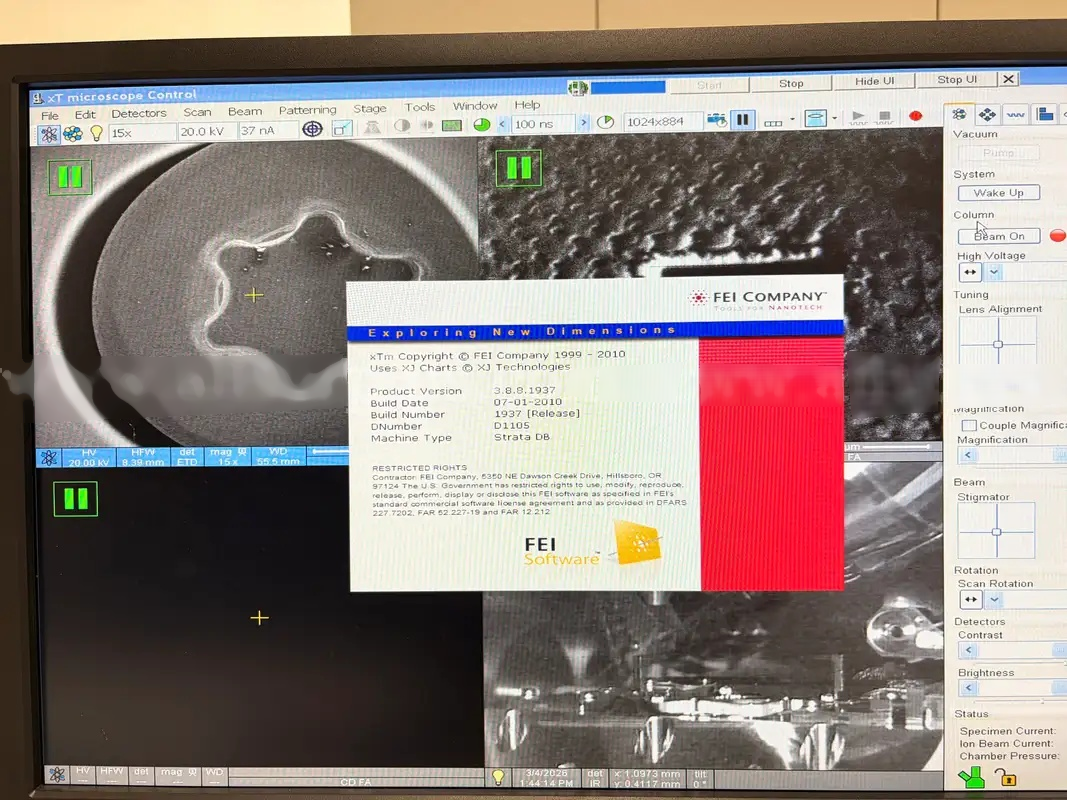The height and width of the screenshot is (800, 1067).
Task: Toggle Scan Rotation adjuster arrows button
Action: (970, 599)
